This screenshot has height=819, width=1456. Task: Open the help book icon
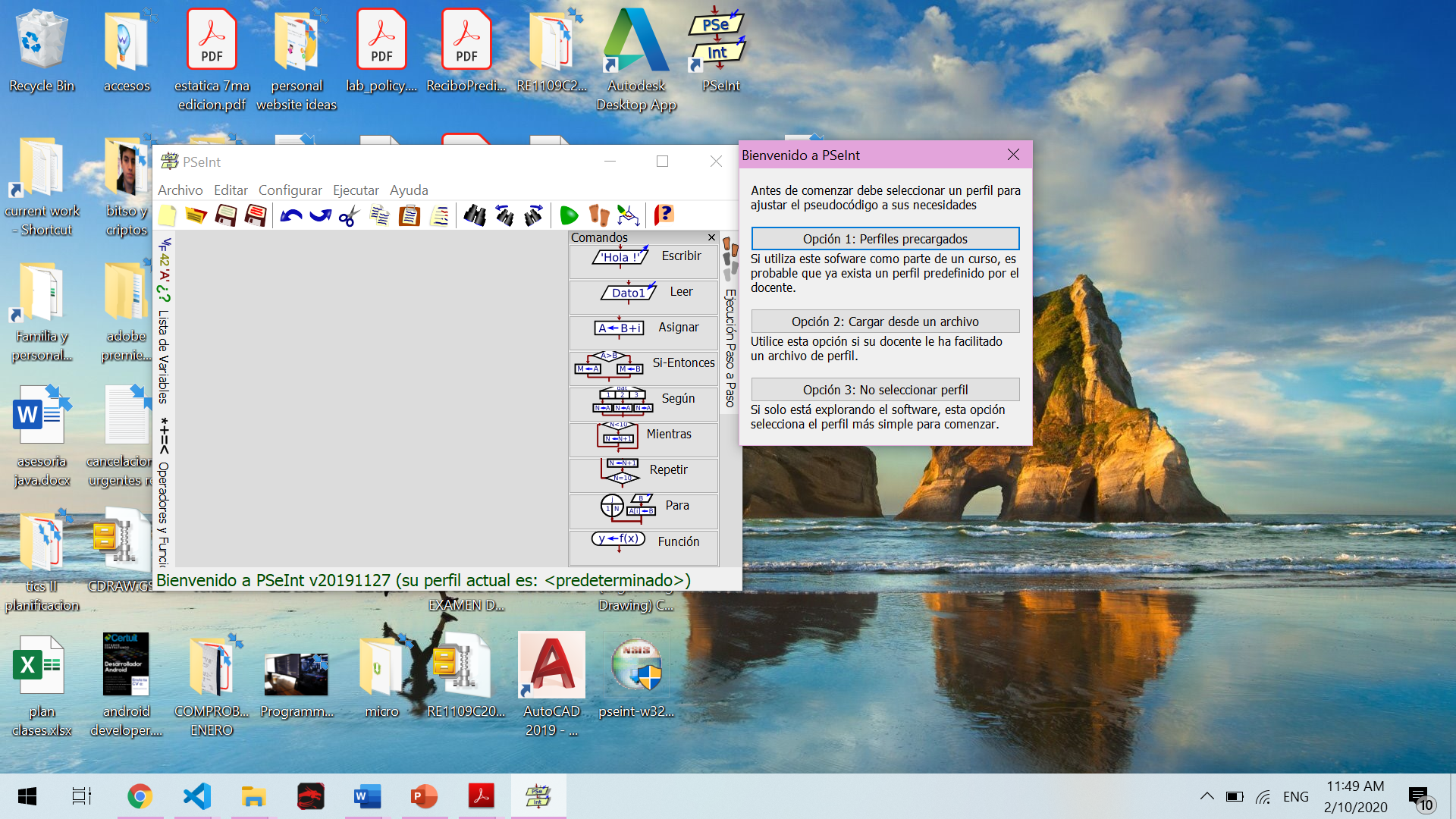tap(664, 216)
